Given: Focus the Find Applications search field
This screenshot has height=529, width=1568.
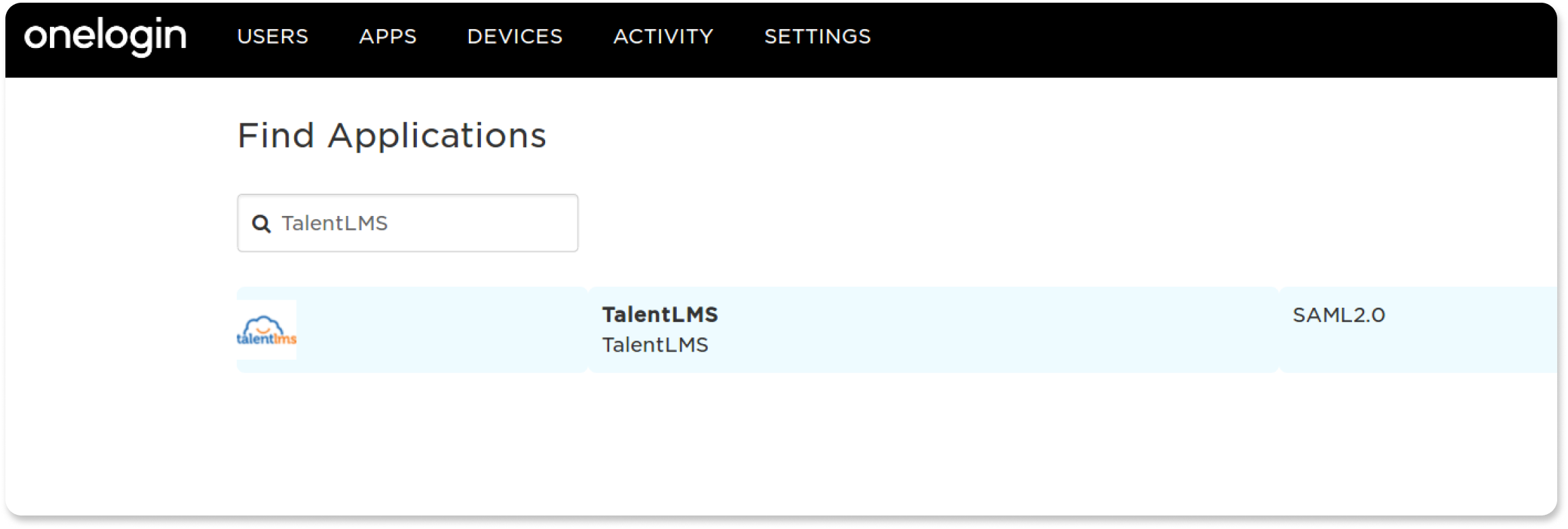Looking at the screenshot, I should click(472, 223).
